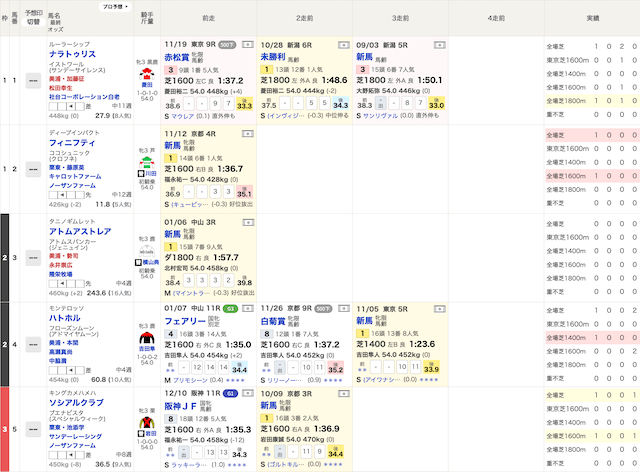Open prediction mark selector for ナラトゥリス

33,80
